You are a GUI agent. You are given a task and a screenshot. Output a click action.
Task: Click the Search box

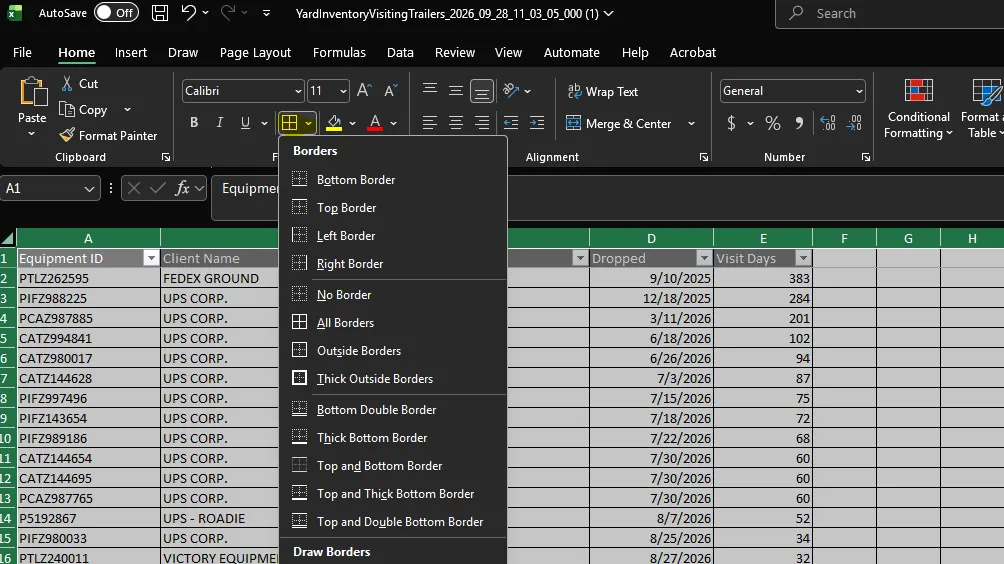click(890, 13)
